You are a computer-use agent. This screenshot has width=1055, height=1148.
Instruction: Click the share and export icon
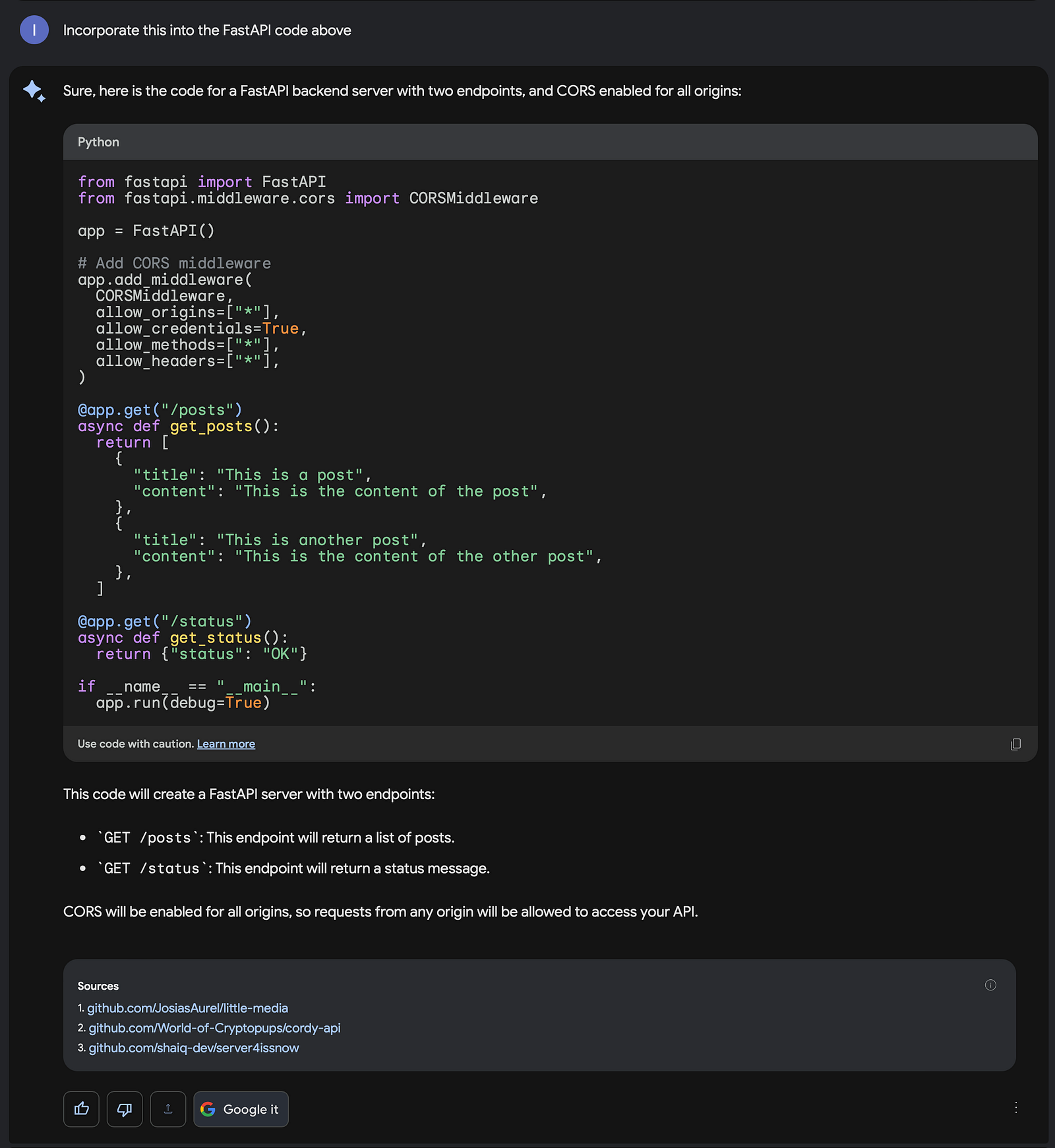(168, 1109)
